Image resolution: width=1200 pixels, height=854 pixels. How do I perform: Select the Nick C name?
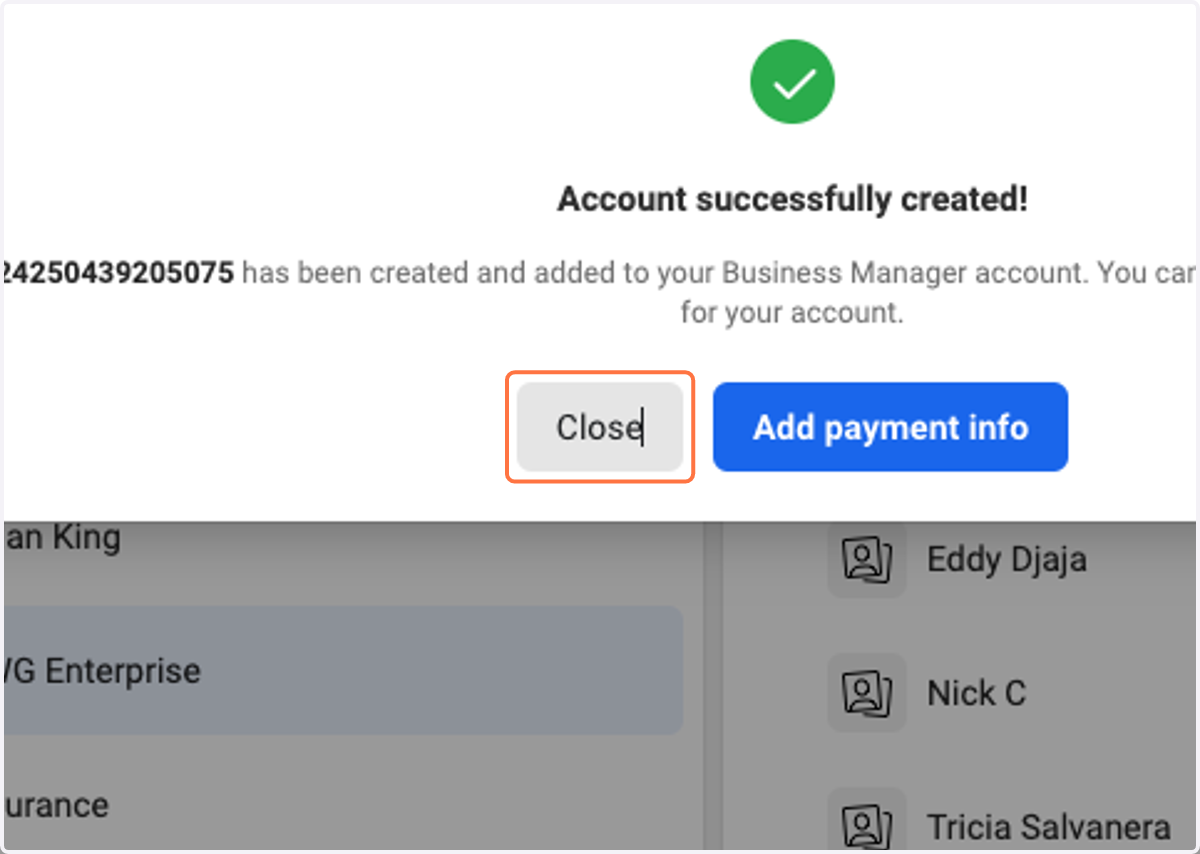click(976, 692)
